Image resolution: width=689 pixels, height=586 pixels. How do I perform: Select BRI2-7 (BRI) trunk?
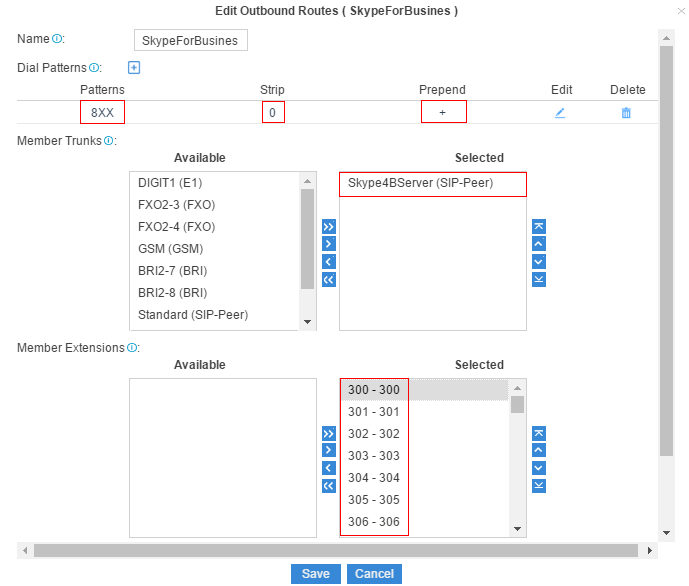pyautogui.click(x=214, y=271)
